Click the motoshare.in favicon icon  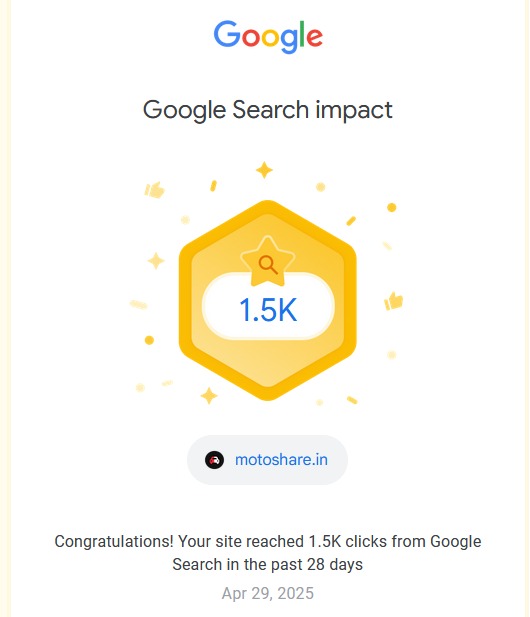coord(214,460)
